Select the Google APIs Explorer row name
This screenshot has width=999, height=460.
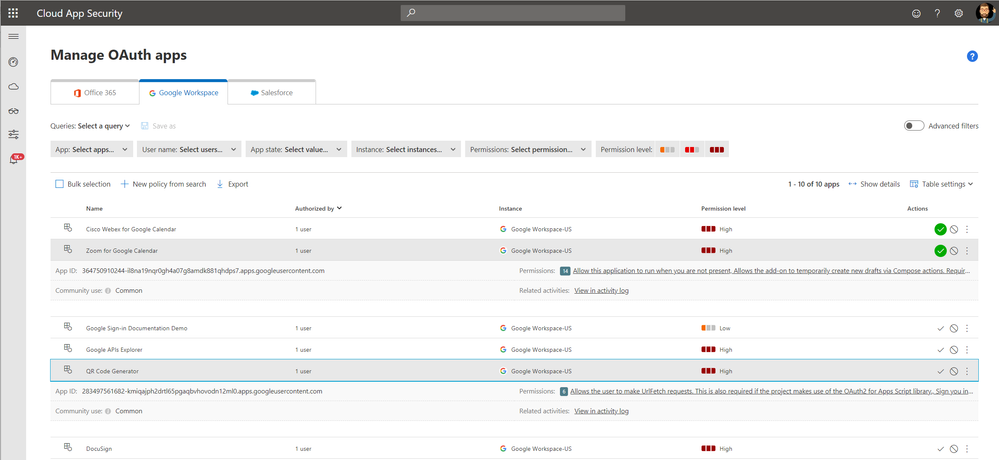114,350
